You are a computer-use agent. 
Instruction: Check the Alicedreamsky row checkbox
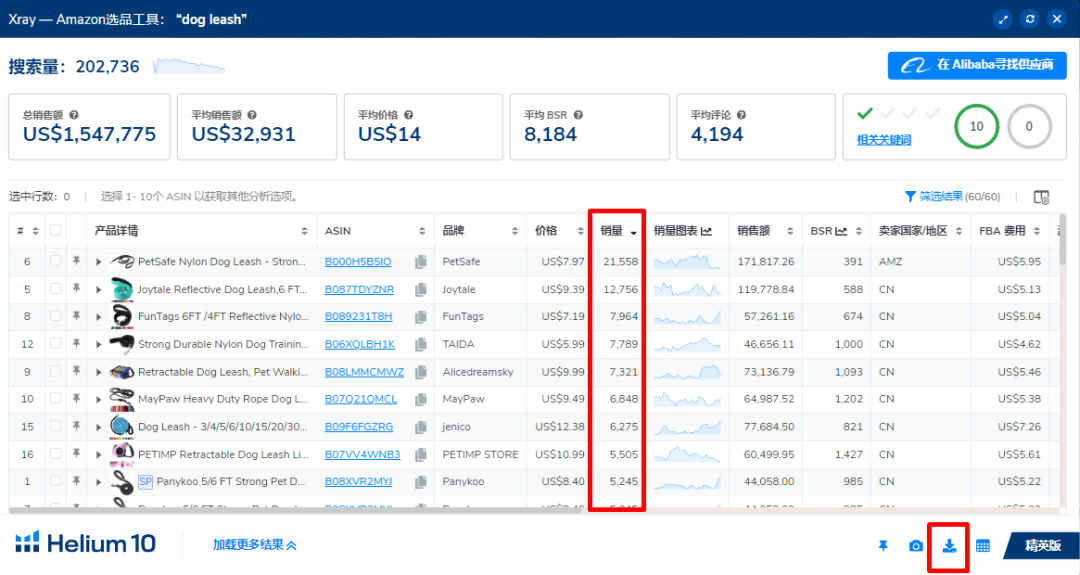(x=55, y=371)
